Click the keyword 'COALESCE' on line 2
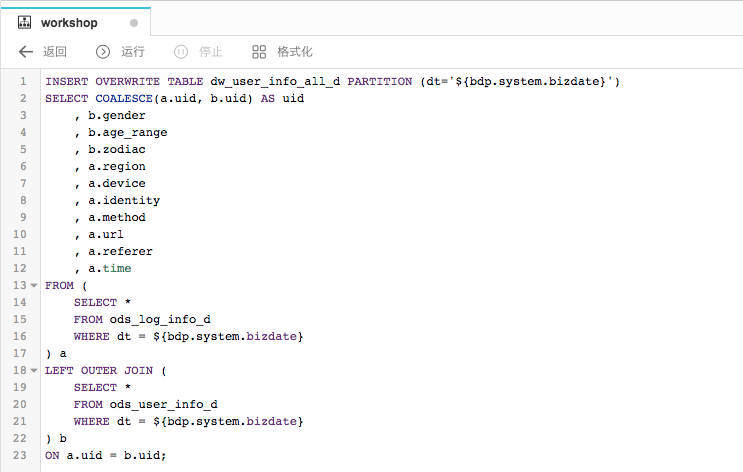The image size is (743, 472). pyautogui.click(x=124, y=99)
